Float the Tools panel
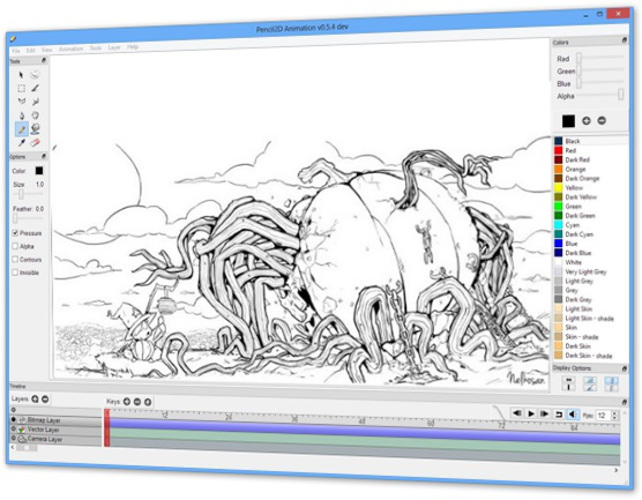Image resolution: width=642 pixels, height=500 pixels. click(44, 61)
